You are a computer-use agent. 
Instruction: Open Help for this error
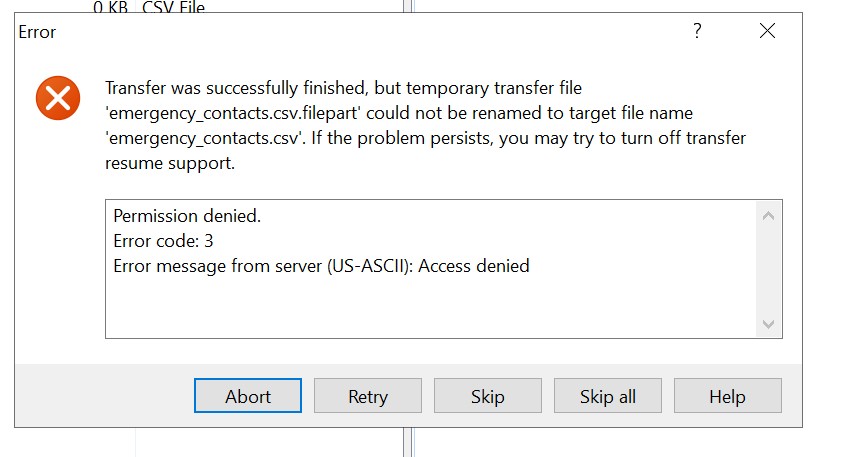(x=727, y=396)
